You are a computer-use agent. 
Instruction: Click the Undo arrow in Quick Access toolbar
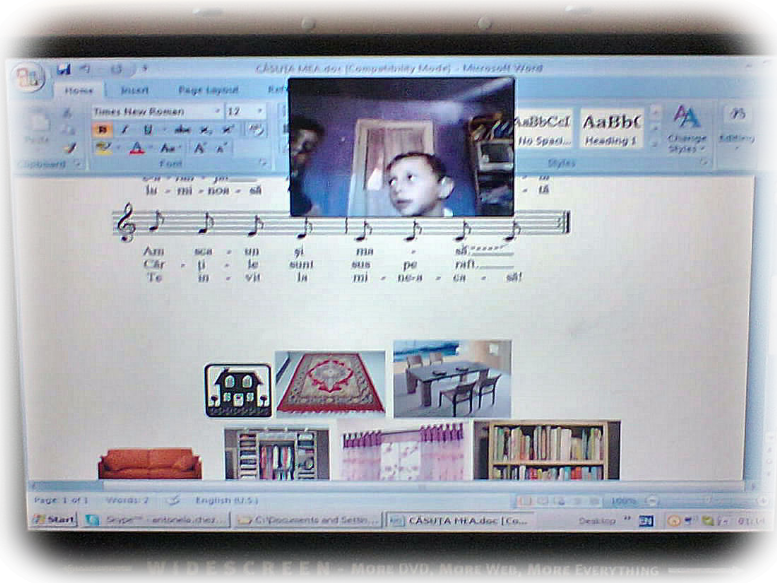point(86,69)
